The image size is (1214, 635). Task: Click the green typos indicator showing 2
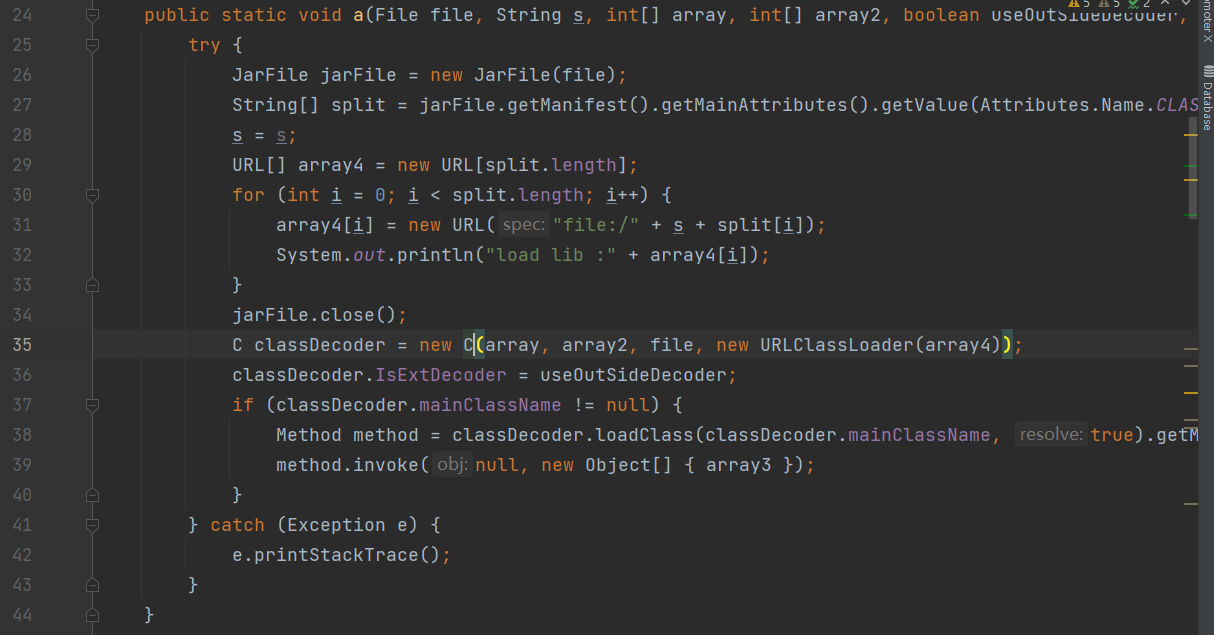(x=1140, y=4)
